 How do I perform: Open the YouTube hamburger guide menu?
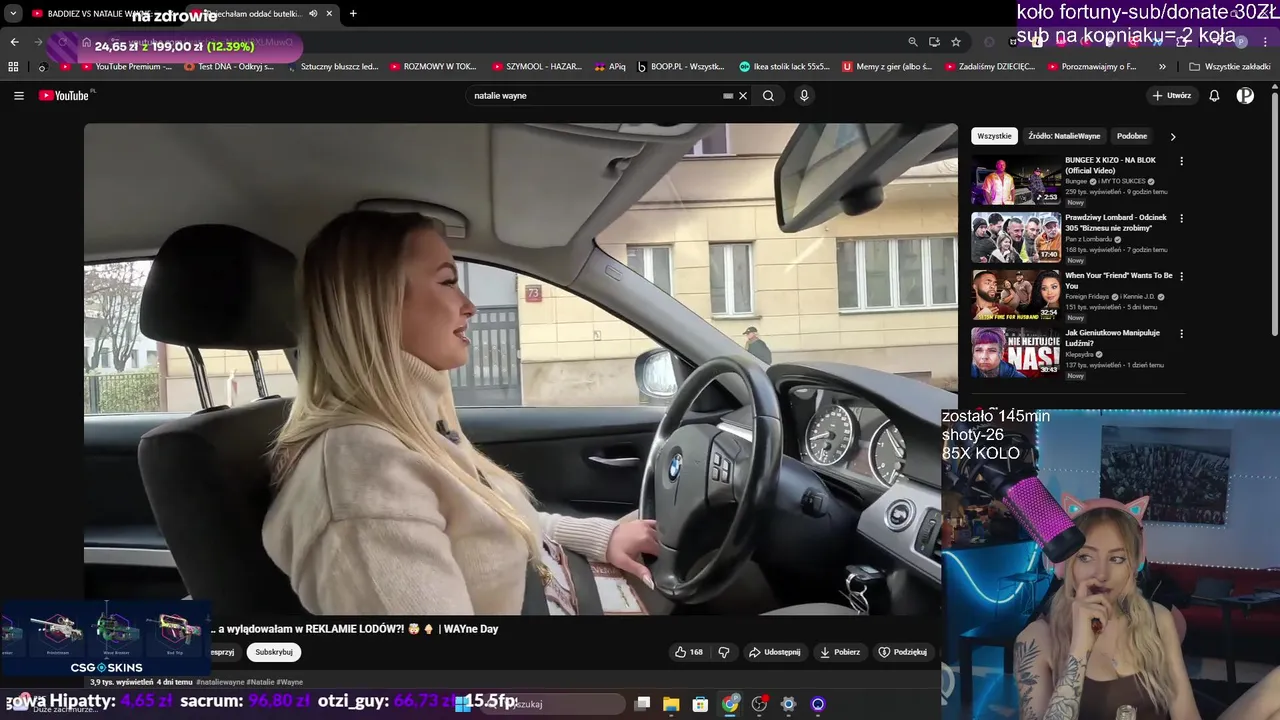point(18,96)
